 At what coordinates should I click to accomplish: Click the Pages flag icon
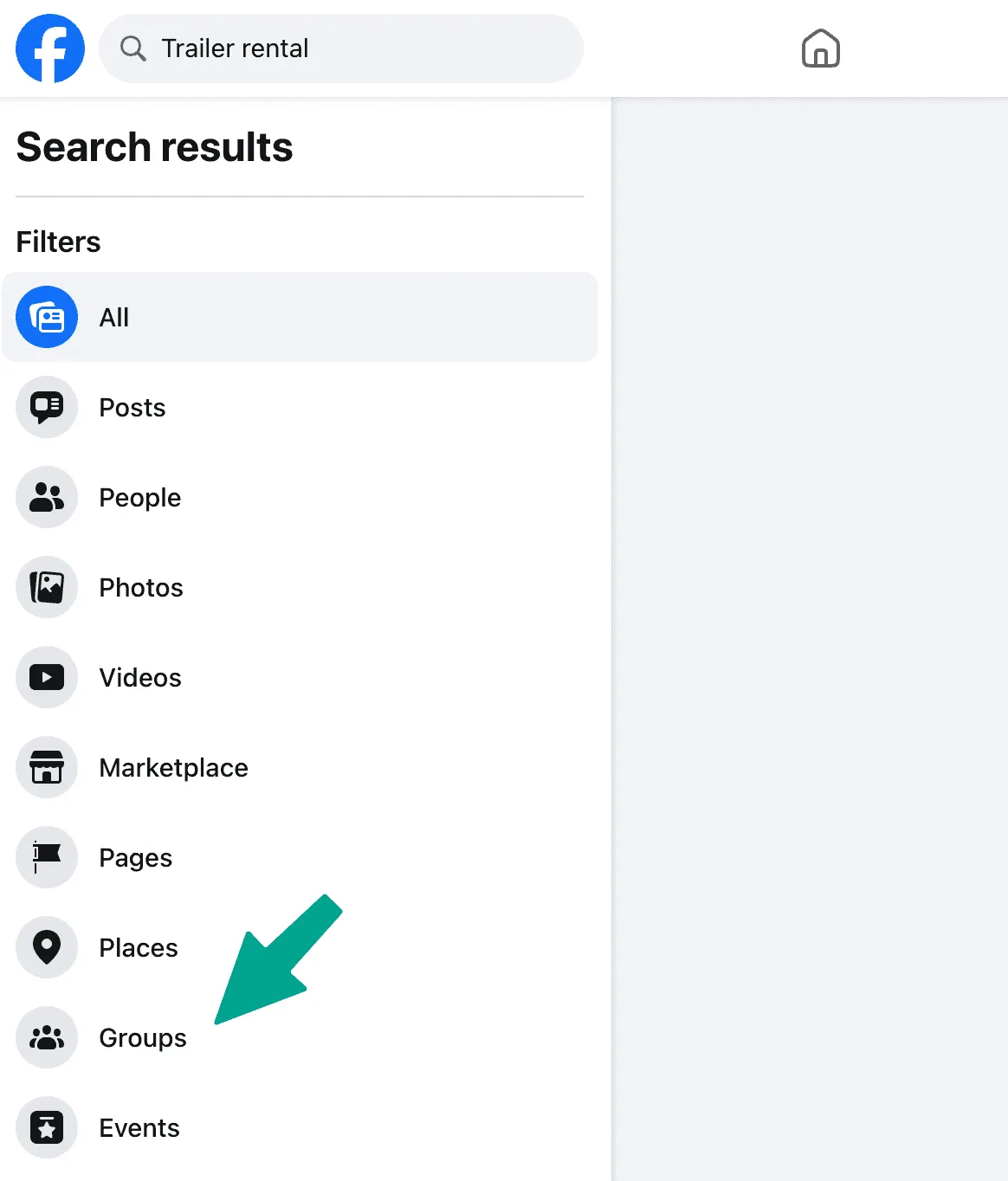pyautogui.click(x=47, y=858)
